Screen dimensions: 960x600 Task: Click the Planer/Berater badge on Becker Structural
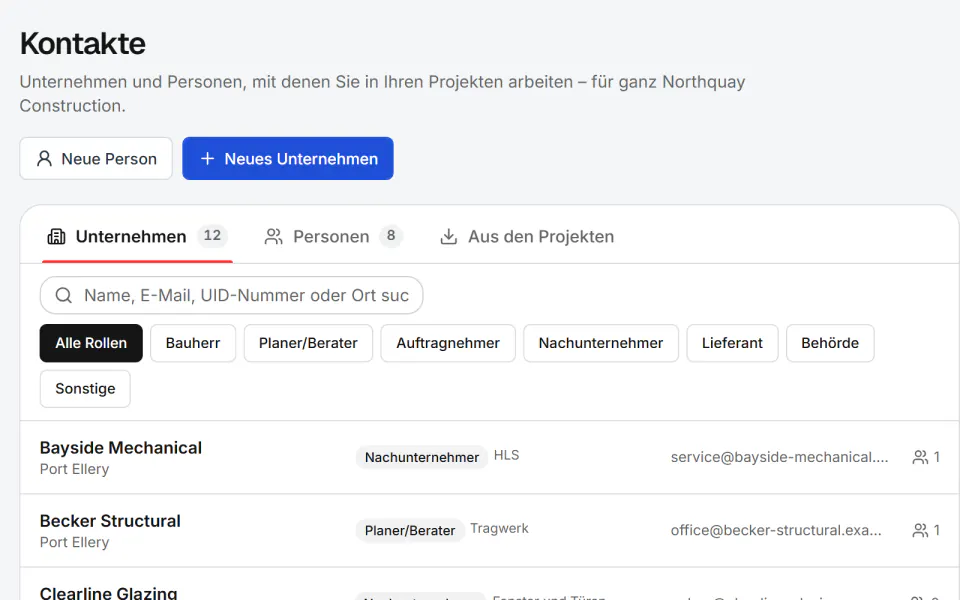(410, 530)
